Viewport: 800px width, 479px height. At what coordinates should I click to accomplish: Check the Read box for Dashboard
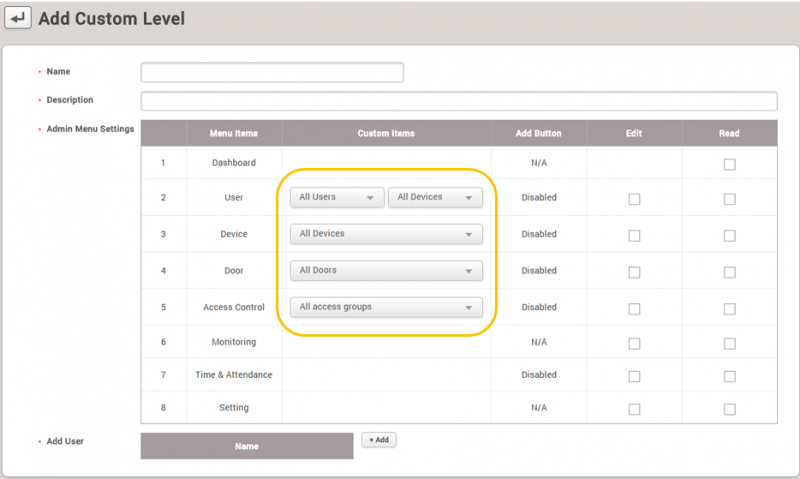(729, 164)
